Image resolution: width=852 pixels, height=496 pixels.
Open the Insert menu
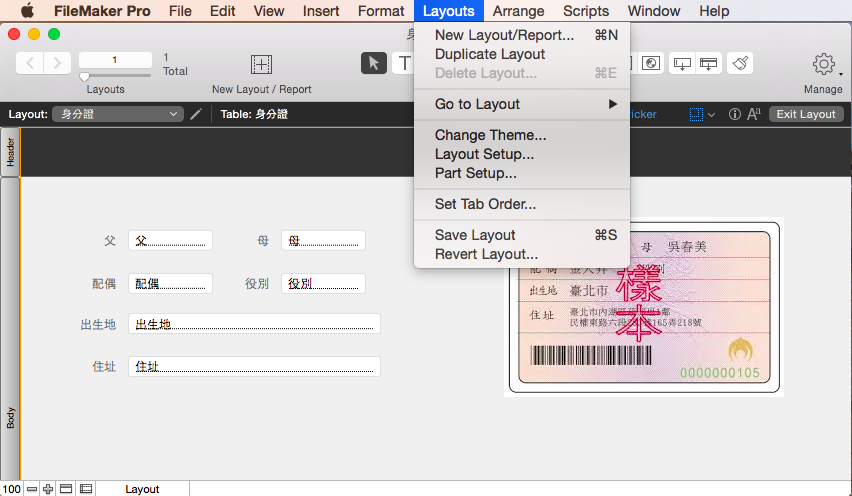(321, 11)
